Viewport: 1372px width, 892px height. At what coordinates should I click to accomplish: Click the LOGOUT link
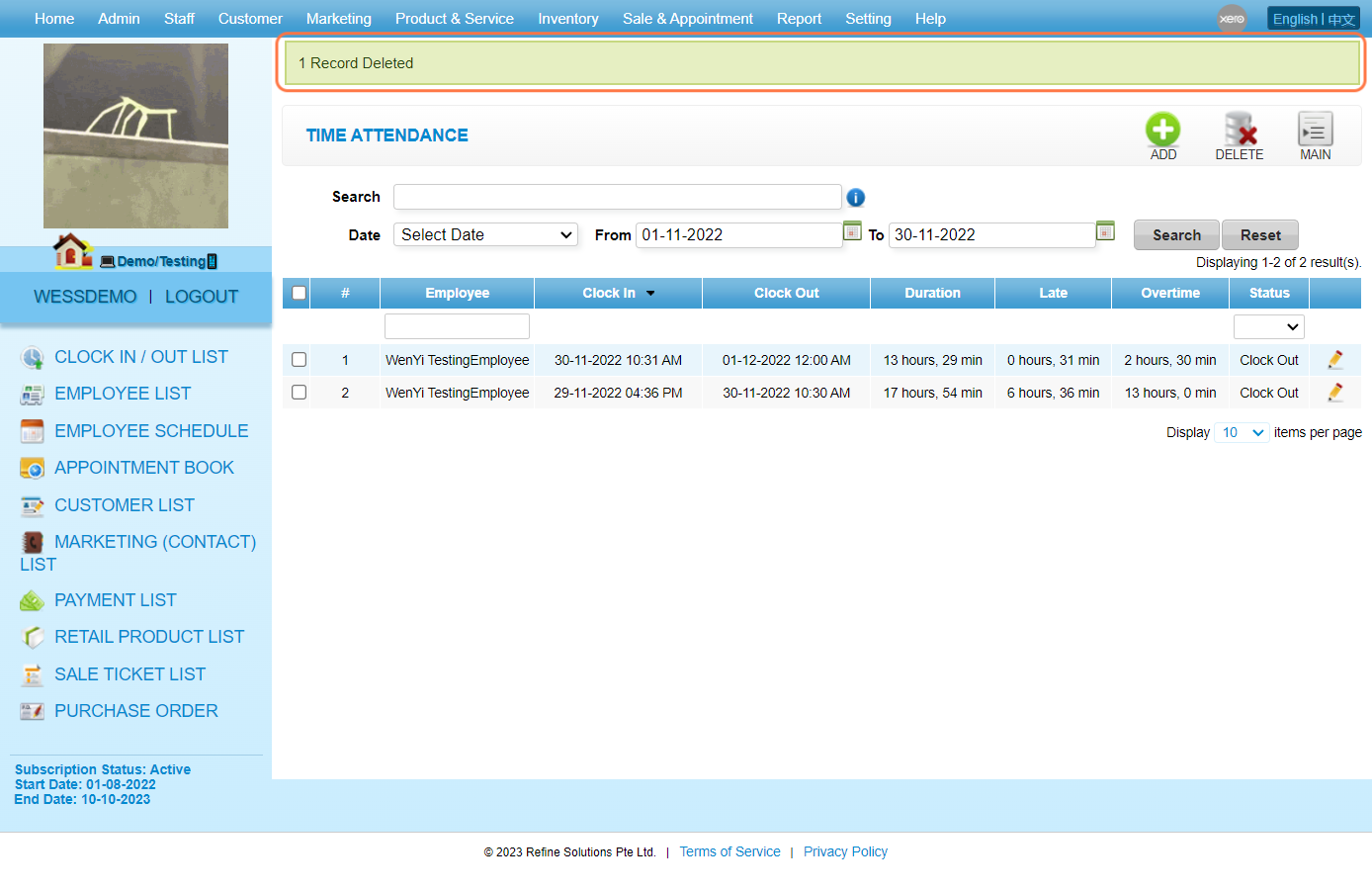tap(202, 297)
